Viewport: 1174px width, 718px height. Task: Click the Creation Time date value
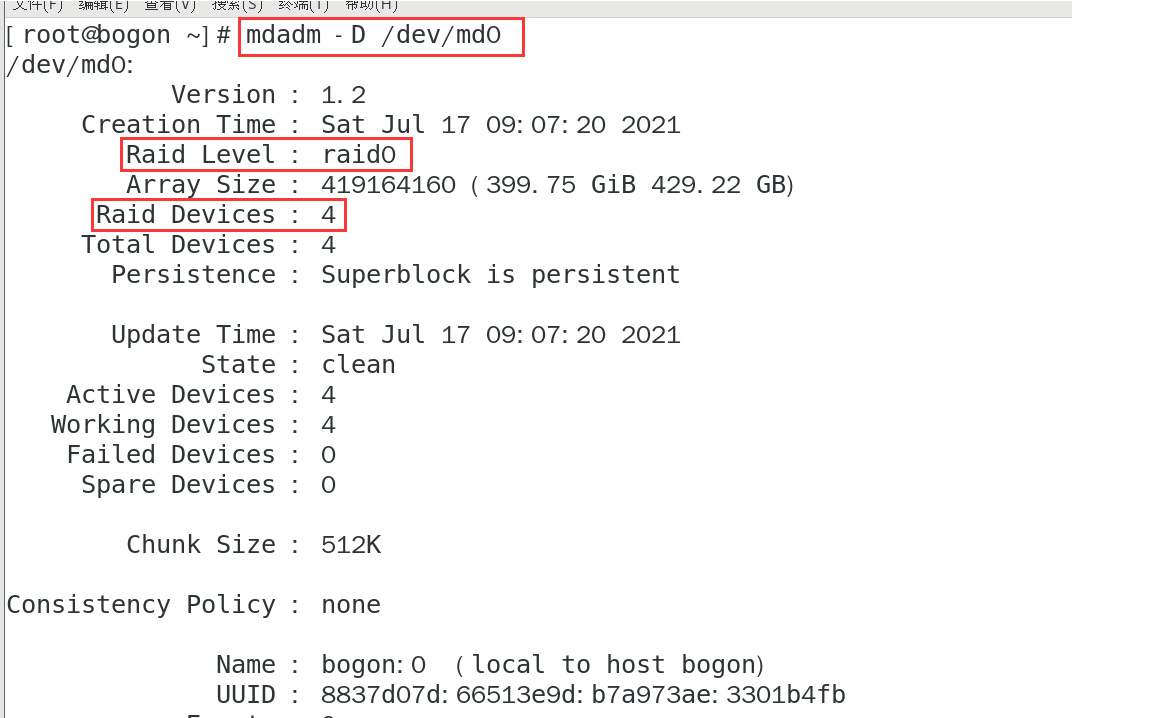500,125
